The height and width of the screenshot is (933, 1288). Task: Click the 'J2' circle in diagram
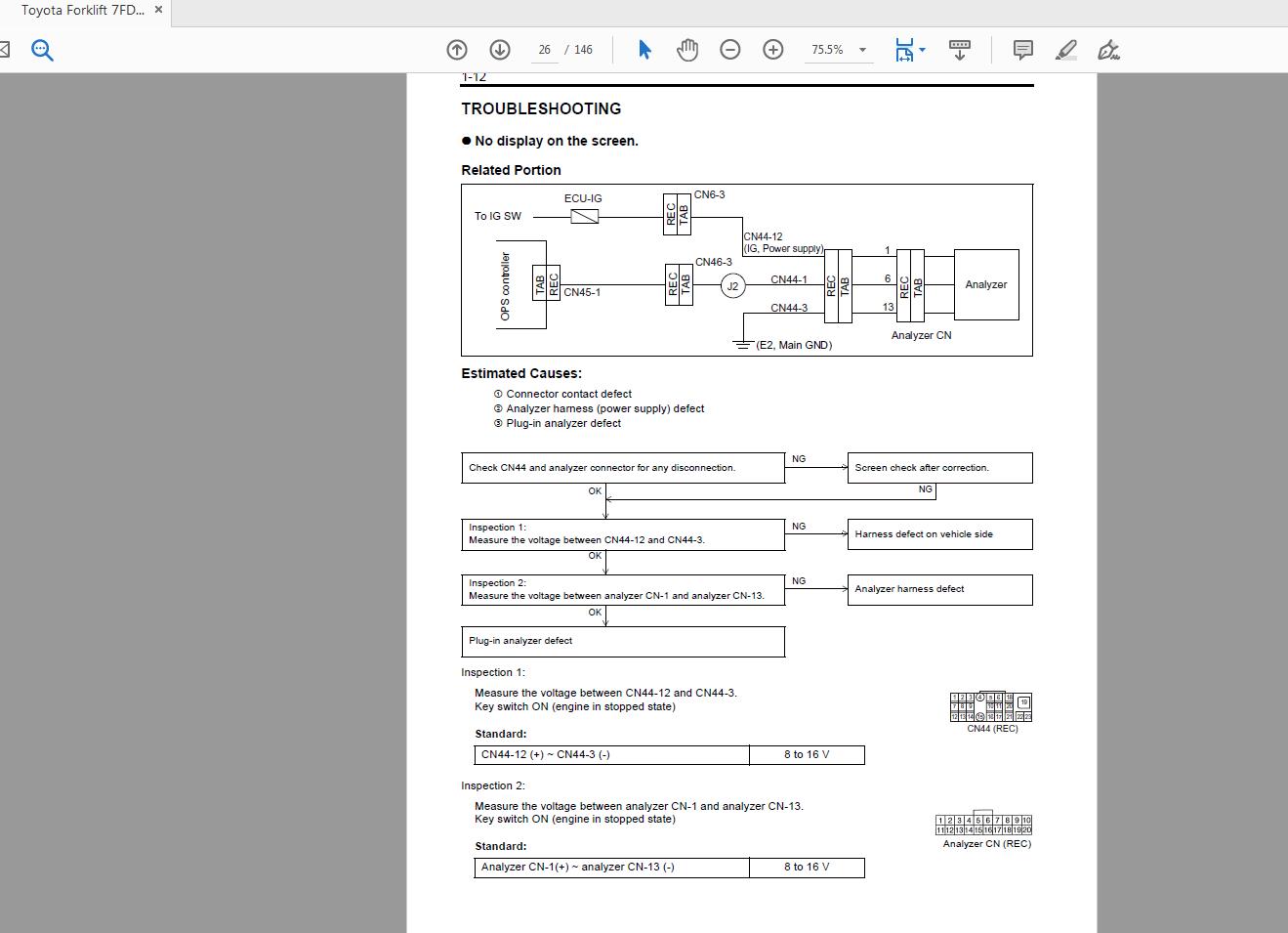[x=732, y=286]
